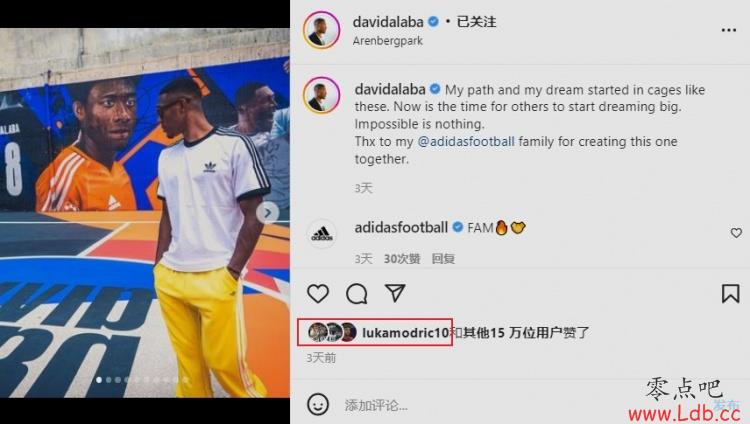Save the post with the bookmark icon
The width and height of the screenshot is (750, 424).
tap(730, 293)
